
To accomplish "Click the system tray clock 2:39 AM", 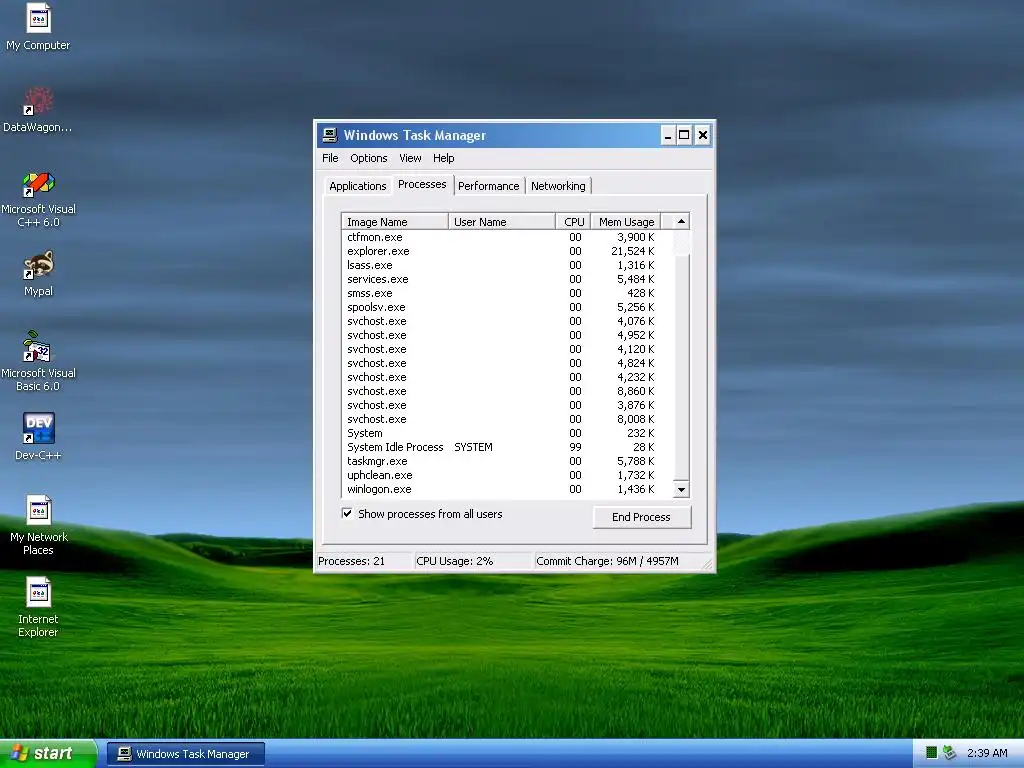I will click(x=987, y=753).
